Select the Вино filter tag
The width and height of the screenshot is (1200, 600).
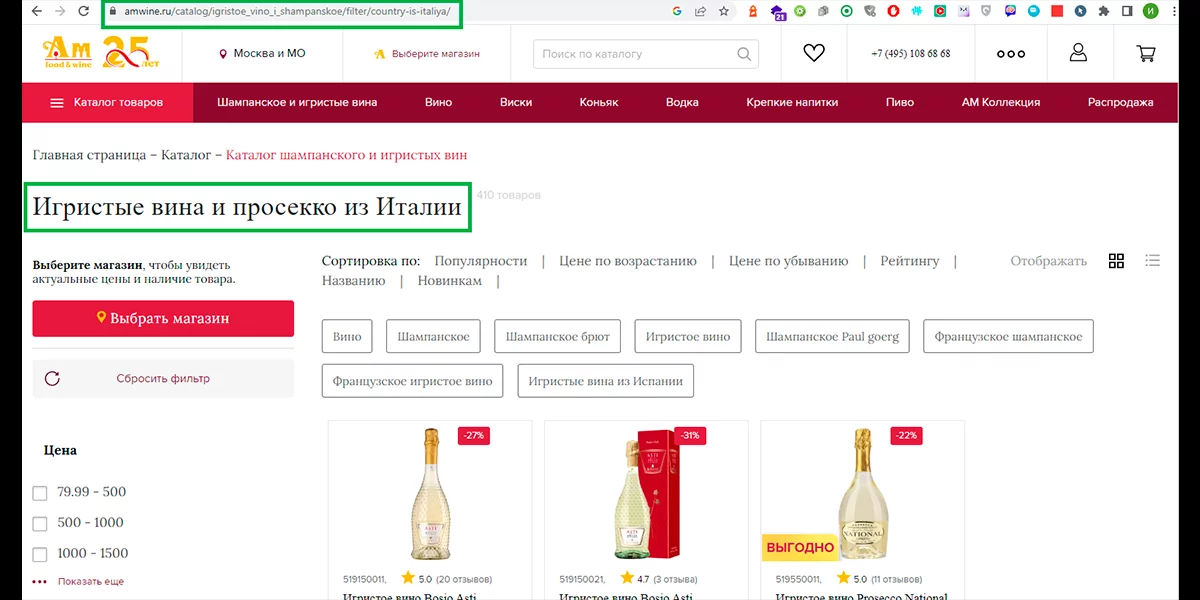click(x=347, y=337)
